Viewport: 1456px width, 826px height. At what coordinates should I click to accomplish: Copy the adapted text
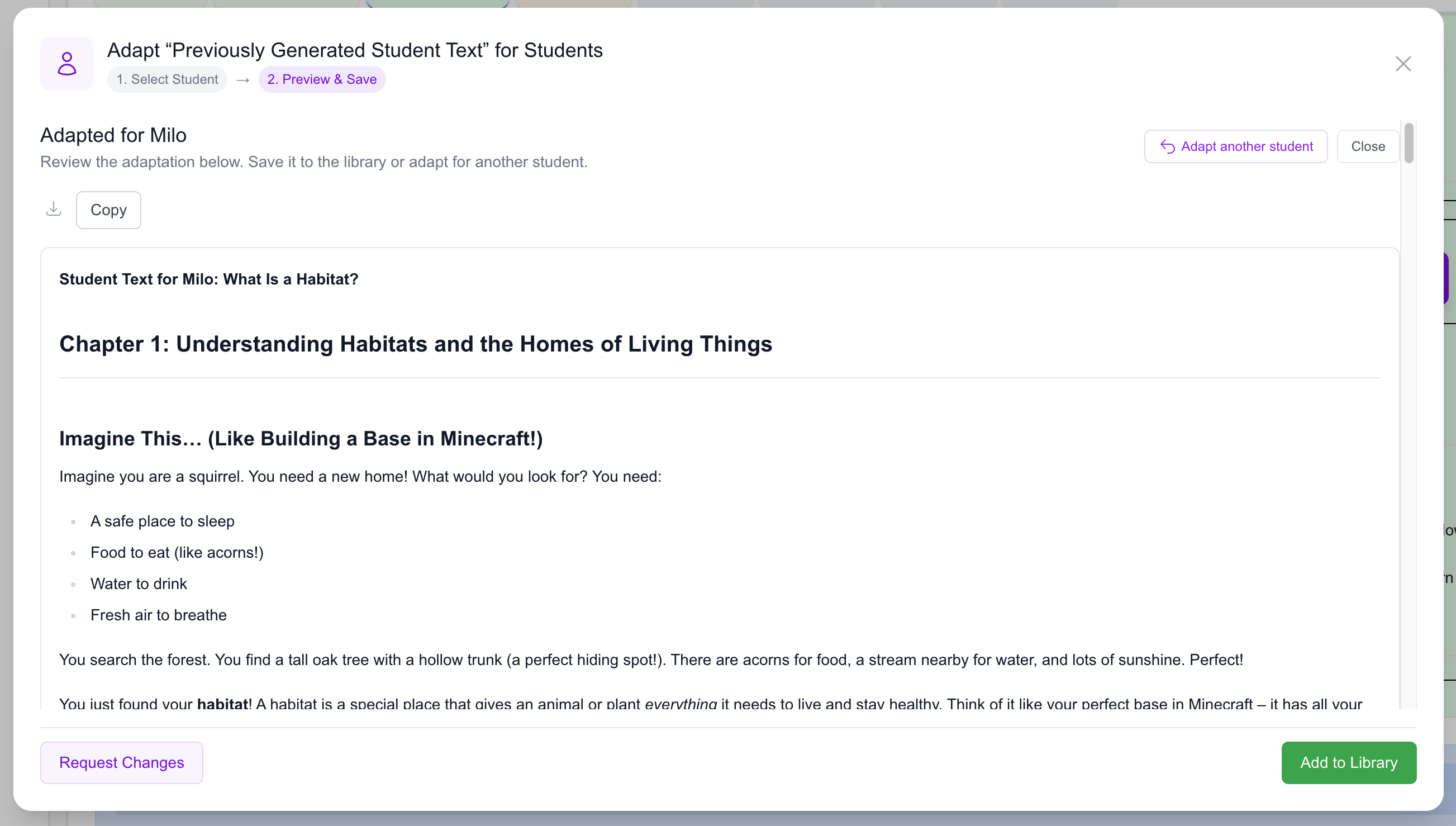click(x=108, y=210)
